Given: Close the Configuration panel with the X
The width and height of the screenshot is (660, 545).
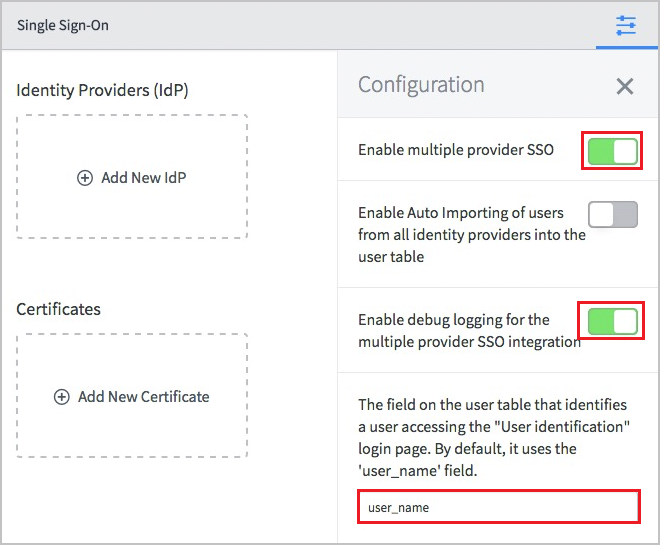Looking at the screenshot, I should (625, 86).
